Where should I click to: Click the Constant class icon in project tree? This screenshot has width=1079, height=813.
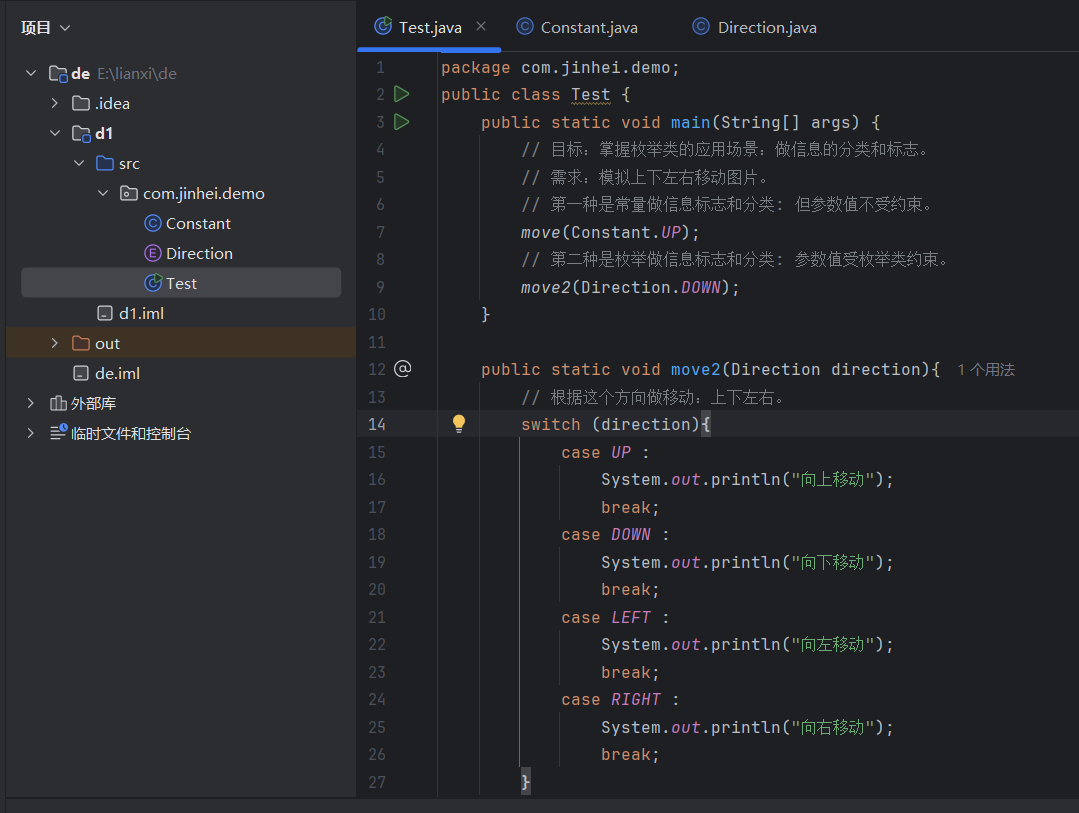(x=153, y=223)
